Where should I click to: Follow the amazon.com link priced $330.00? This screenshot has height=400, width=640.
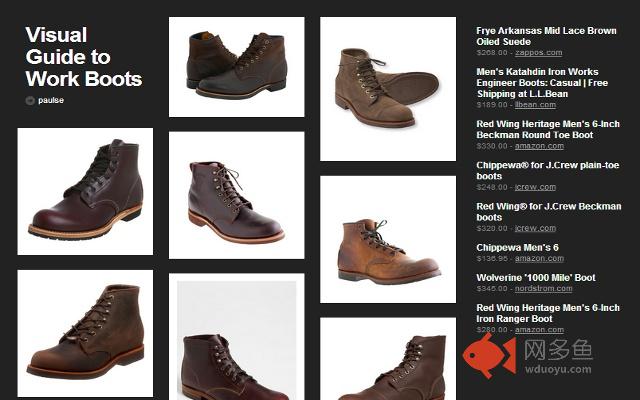(x=539, y=146)
